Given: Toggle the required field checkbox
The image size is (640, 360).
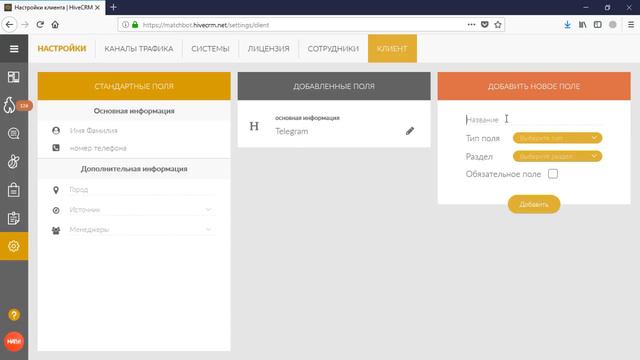Looking at the screenshot, I should tap(553, 174).
